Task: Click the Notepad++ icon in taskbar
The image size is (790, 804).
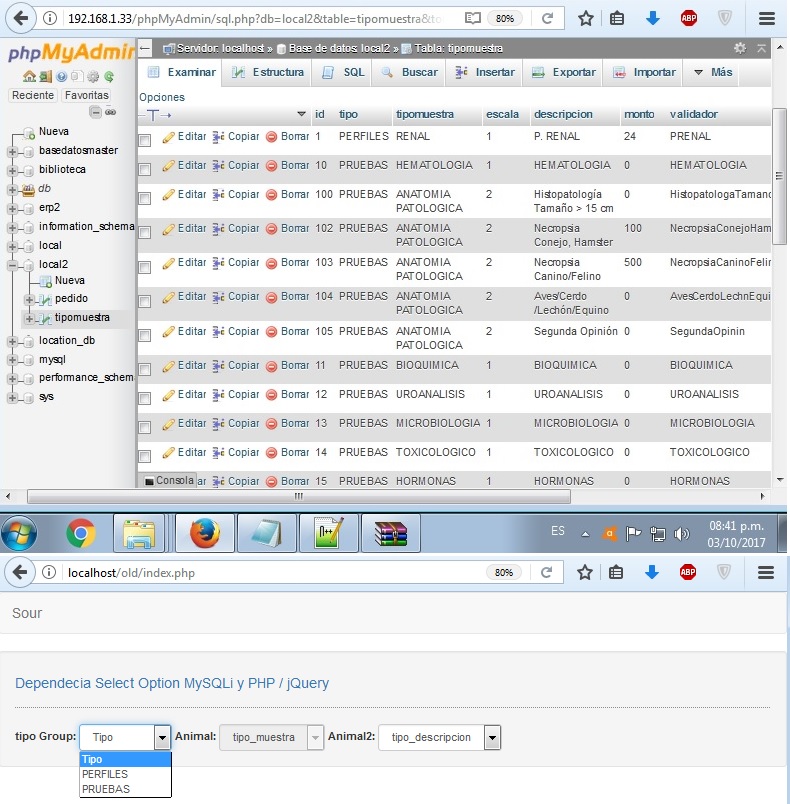Action: [x=328, y=534]
